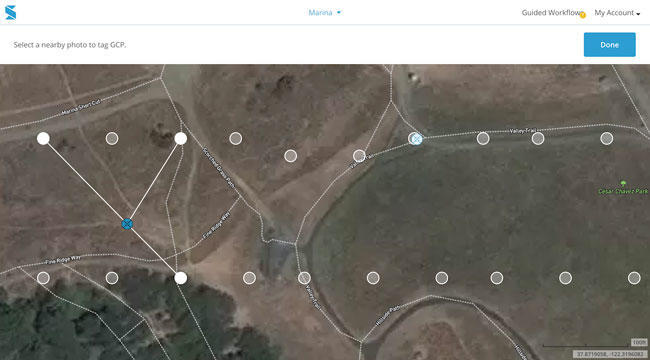The height and width of the screenshot is (360, 650).
Task: Select gray photo point on Valley Trail lower path
Action: tap(304, 278)
